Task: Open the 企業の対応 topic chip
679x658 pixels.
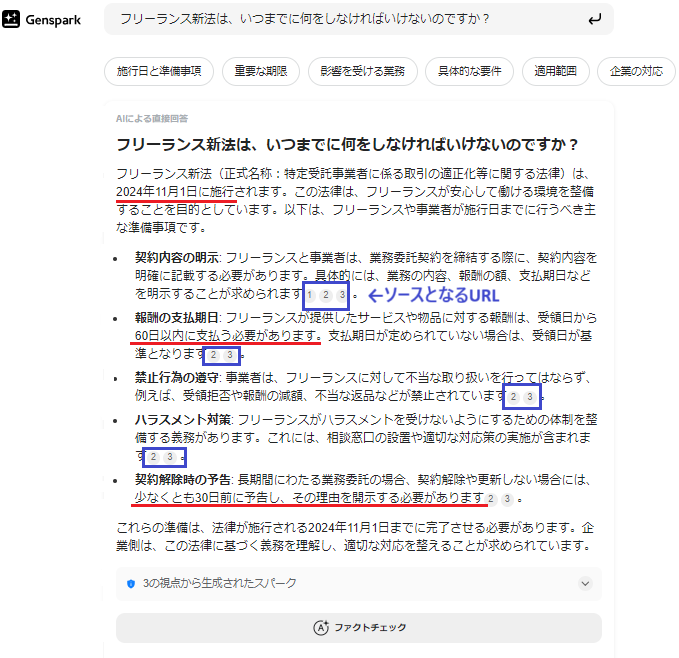Action: coord(637,72)
